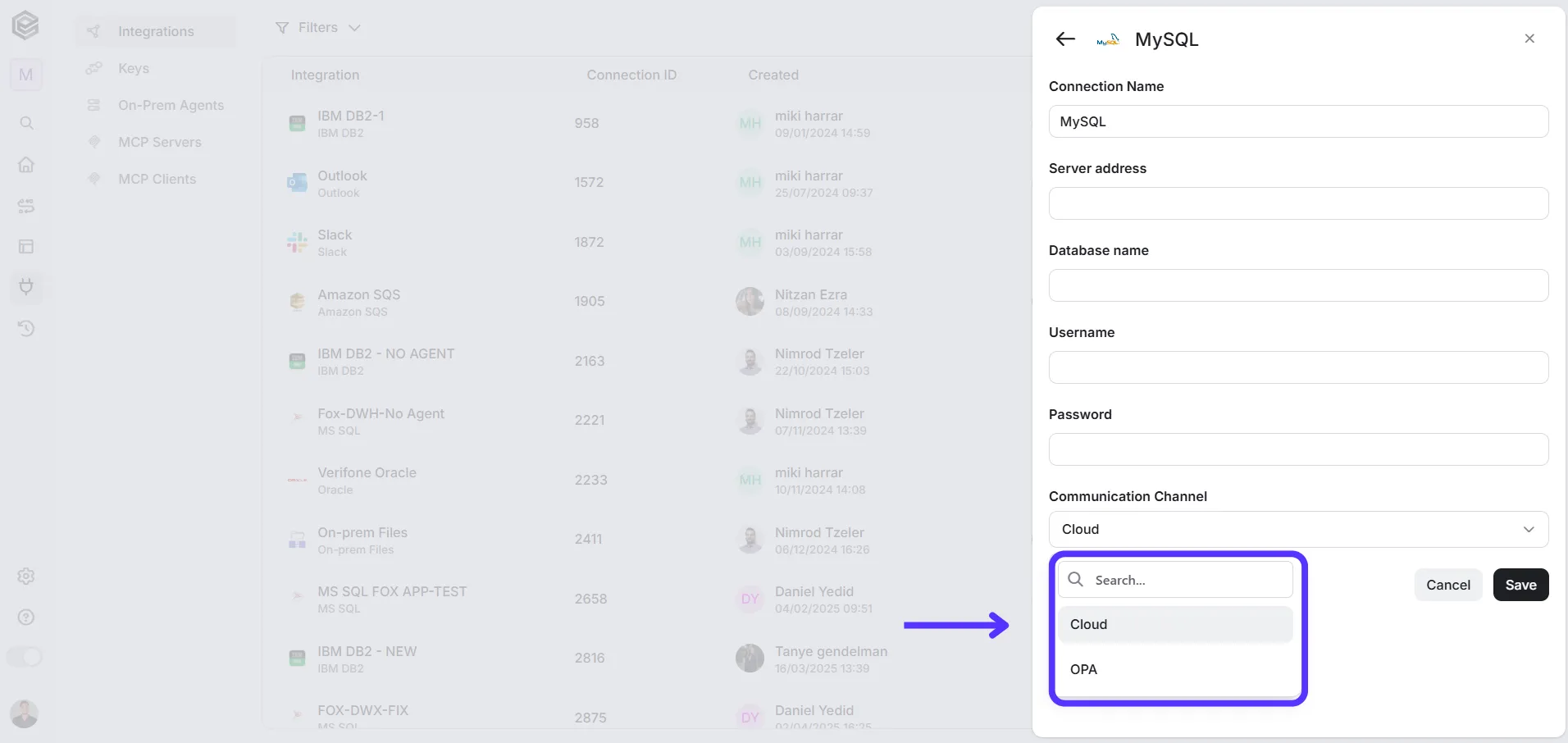
Task: Open the Slack integration row
Action: click(x=646, y=242)
